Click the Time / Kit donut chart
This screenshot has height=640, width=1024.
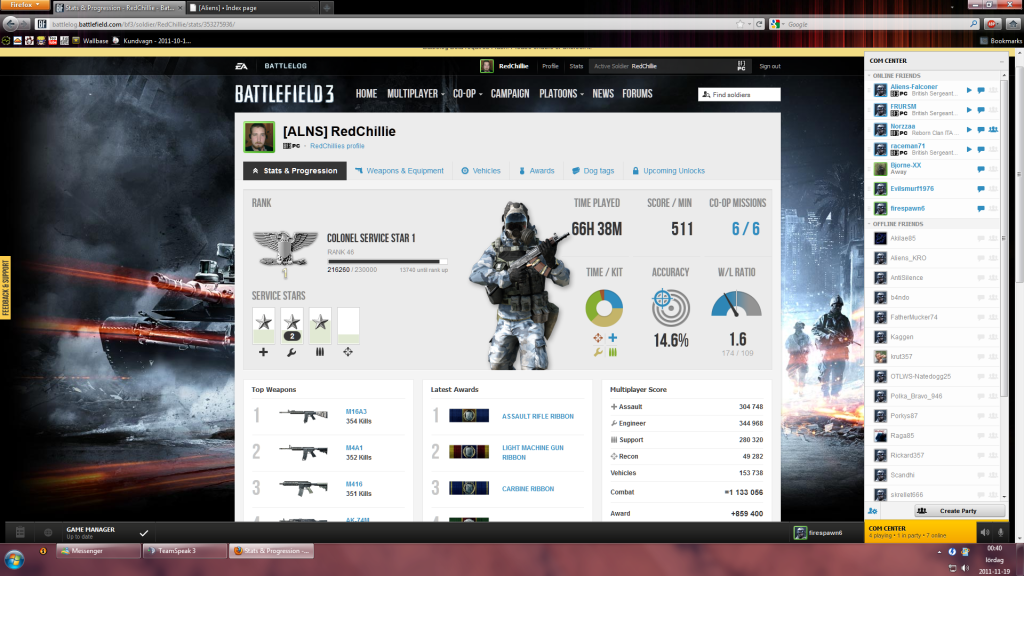pos(604,308)
